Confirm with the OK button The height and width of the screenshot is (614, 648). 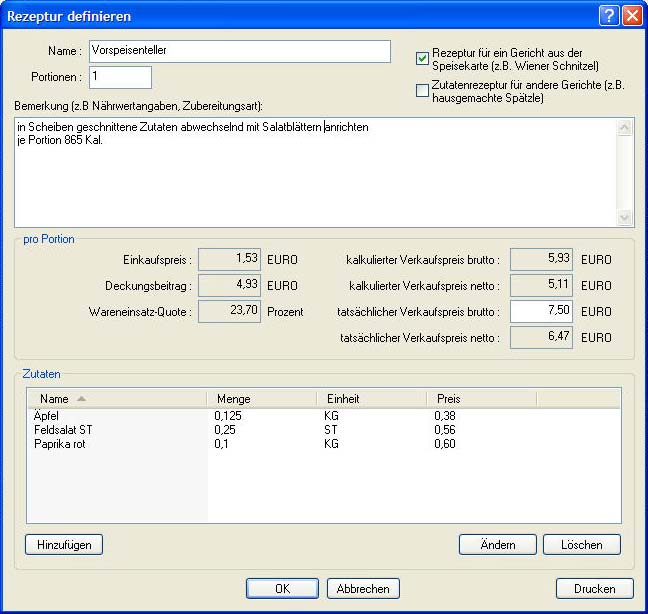(282, 588)
